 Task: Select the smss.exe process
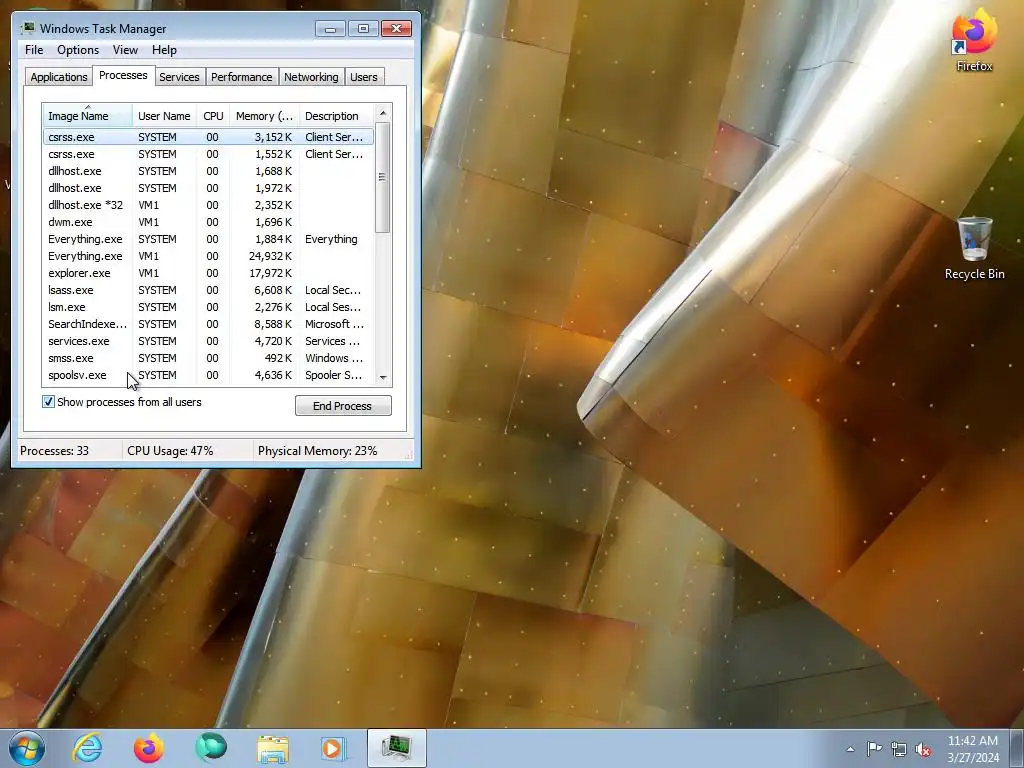click(208, 358)
